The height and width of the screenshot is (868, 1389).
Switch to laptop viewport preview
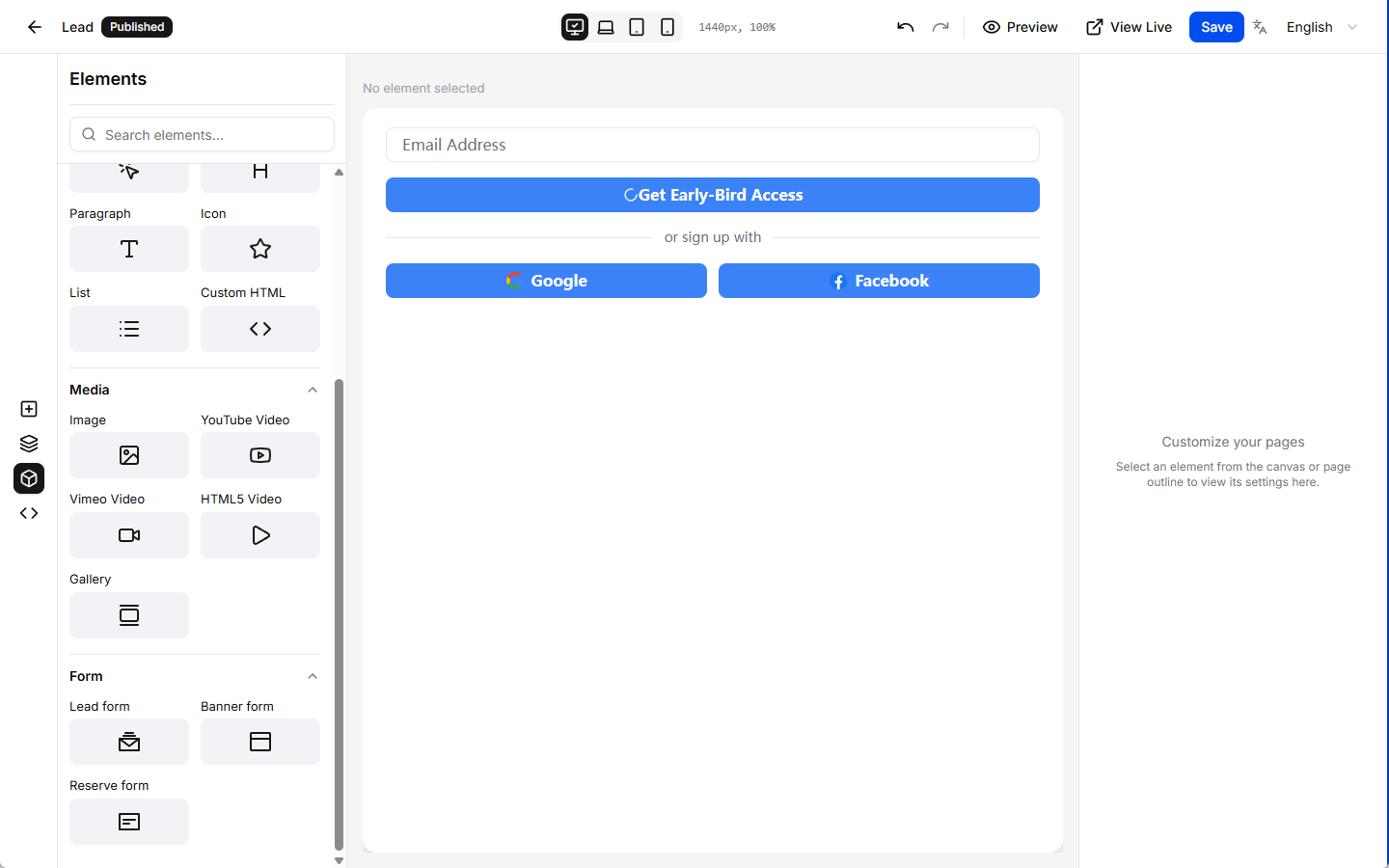point(606,27)
